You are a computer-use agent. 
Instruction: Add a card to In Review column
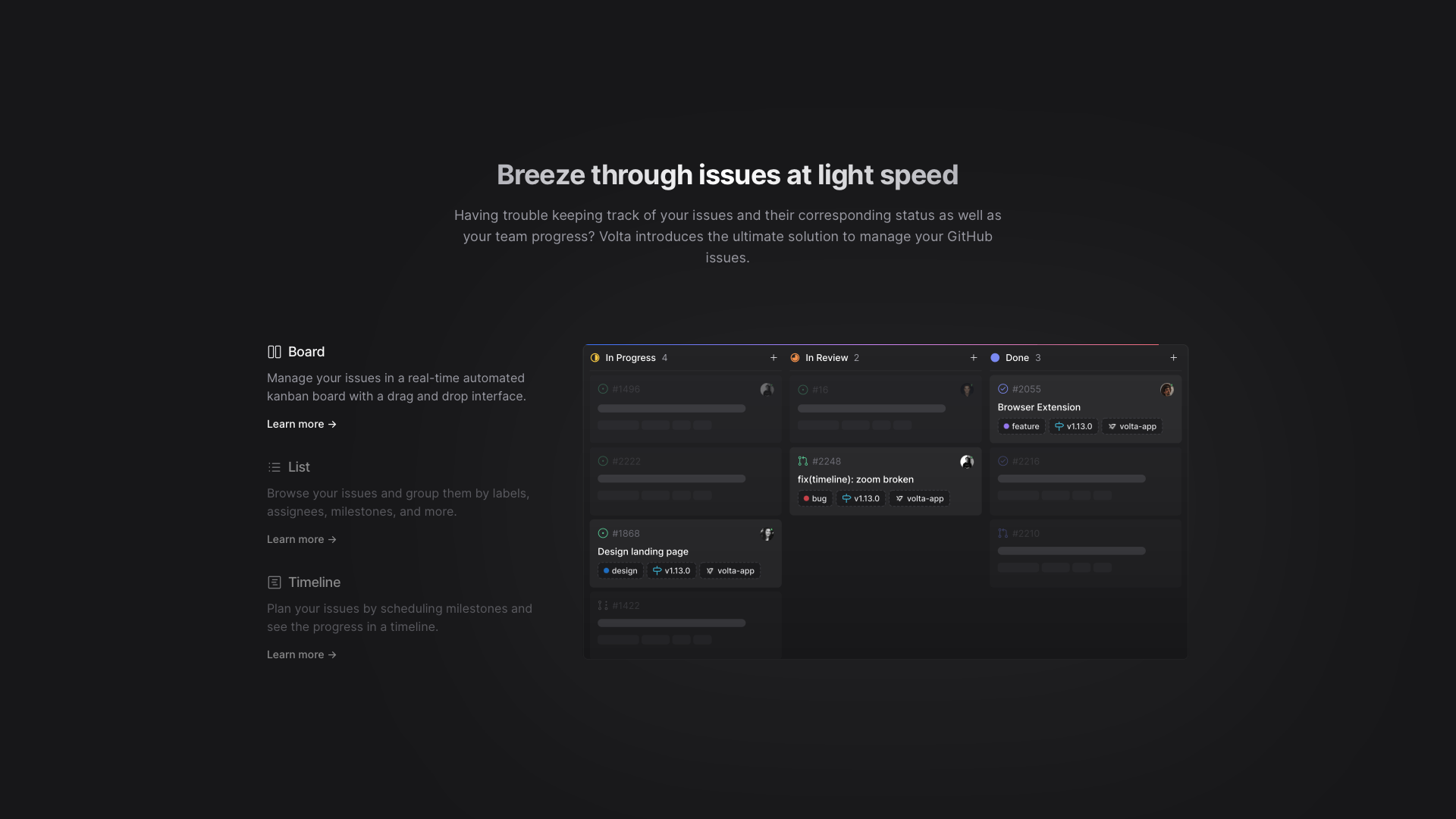pos(974,358)
